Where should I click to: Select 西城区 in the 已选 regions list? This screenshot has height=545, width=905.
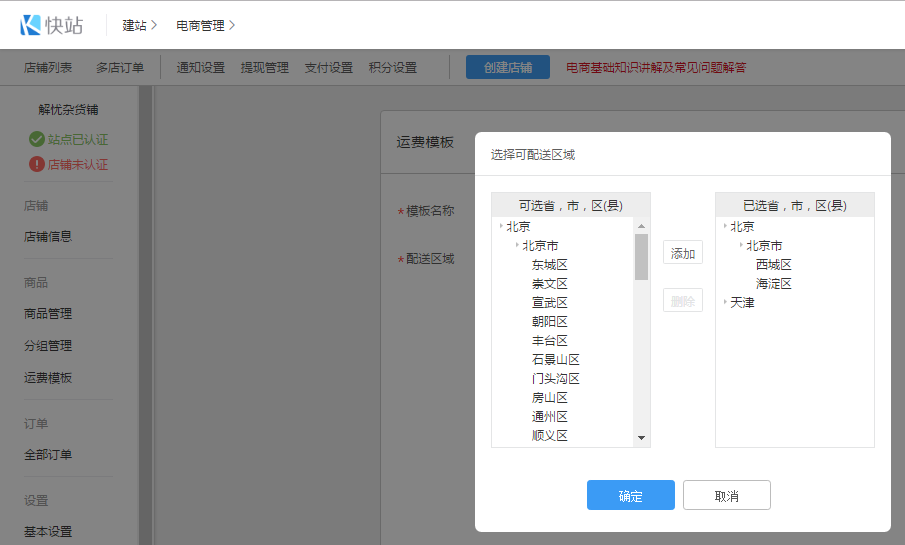[773, 265]
